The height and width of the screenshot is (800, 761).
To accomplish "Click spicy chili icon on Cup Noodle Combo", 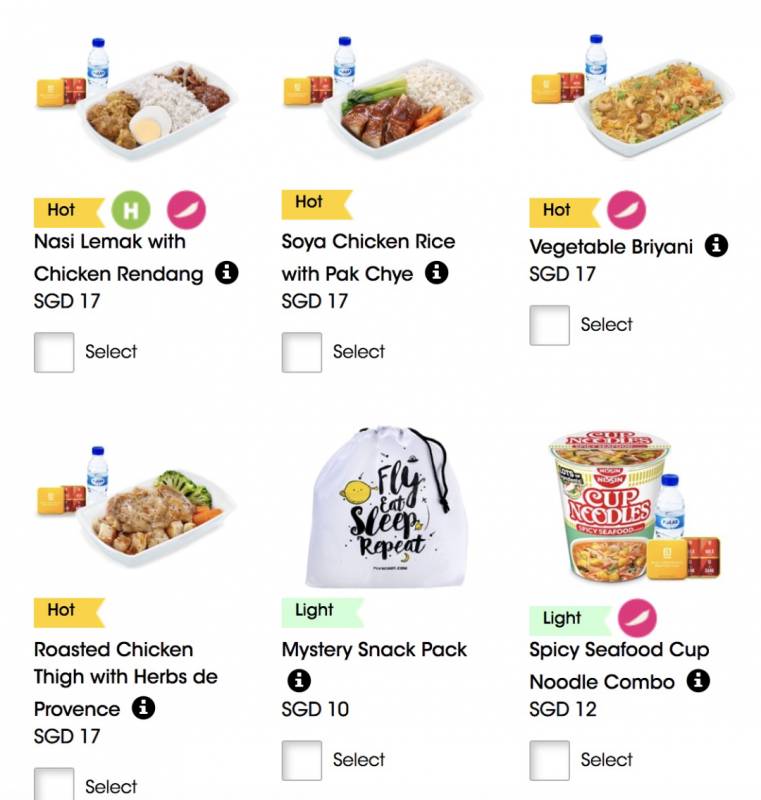I will click(636, 618).
